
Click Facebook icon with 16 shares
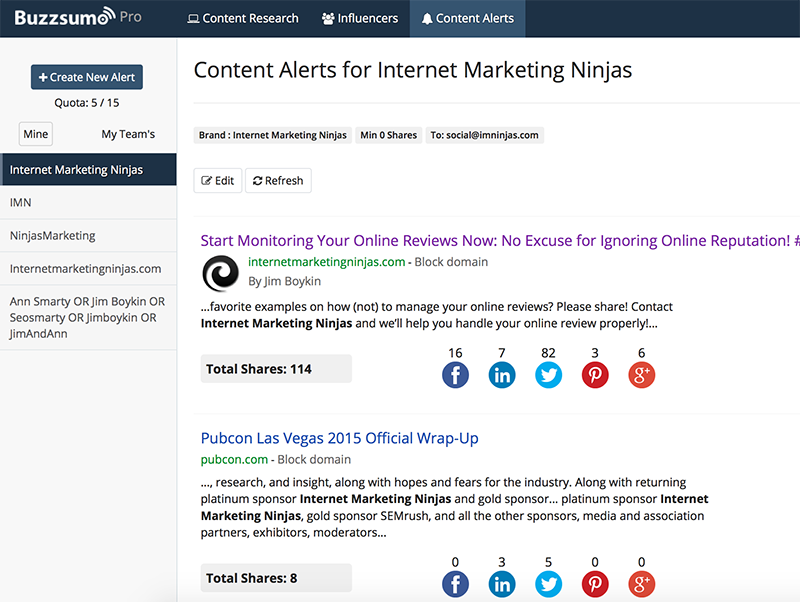tap(455, 375)
